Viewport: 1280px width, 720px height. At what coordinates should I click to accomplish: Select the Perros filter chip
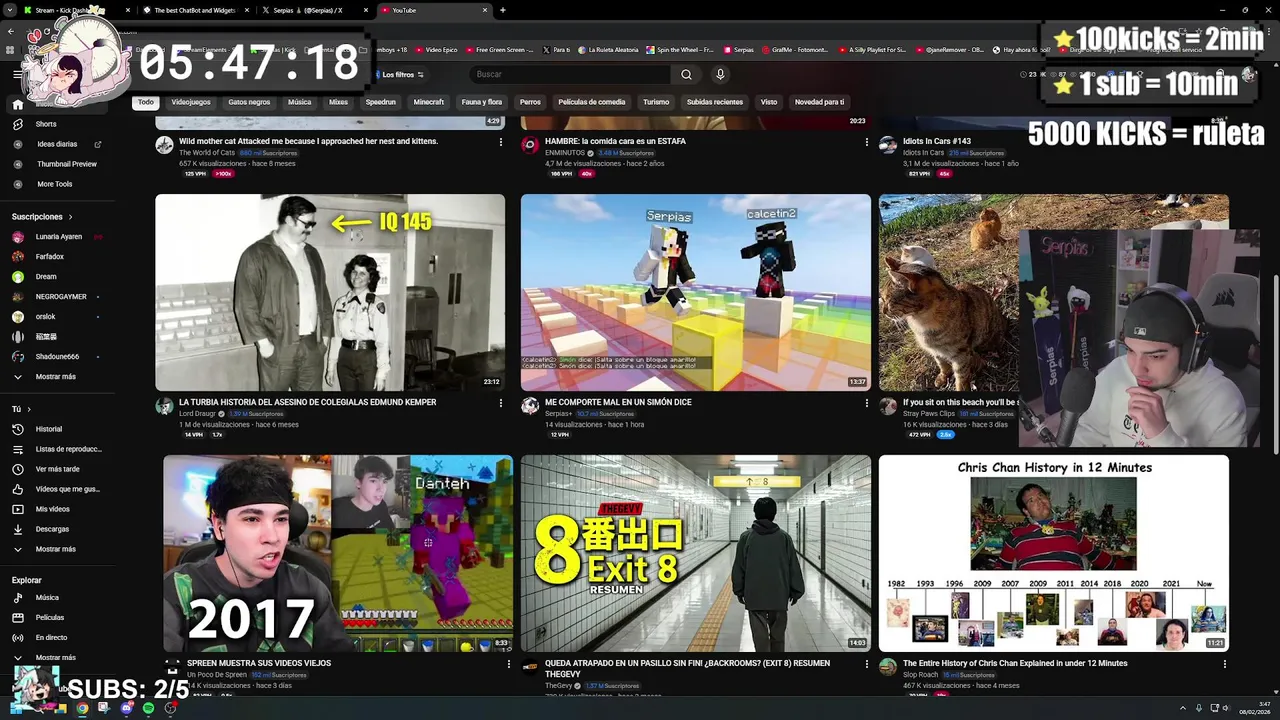(530, 102)
